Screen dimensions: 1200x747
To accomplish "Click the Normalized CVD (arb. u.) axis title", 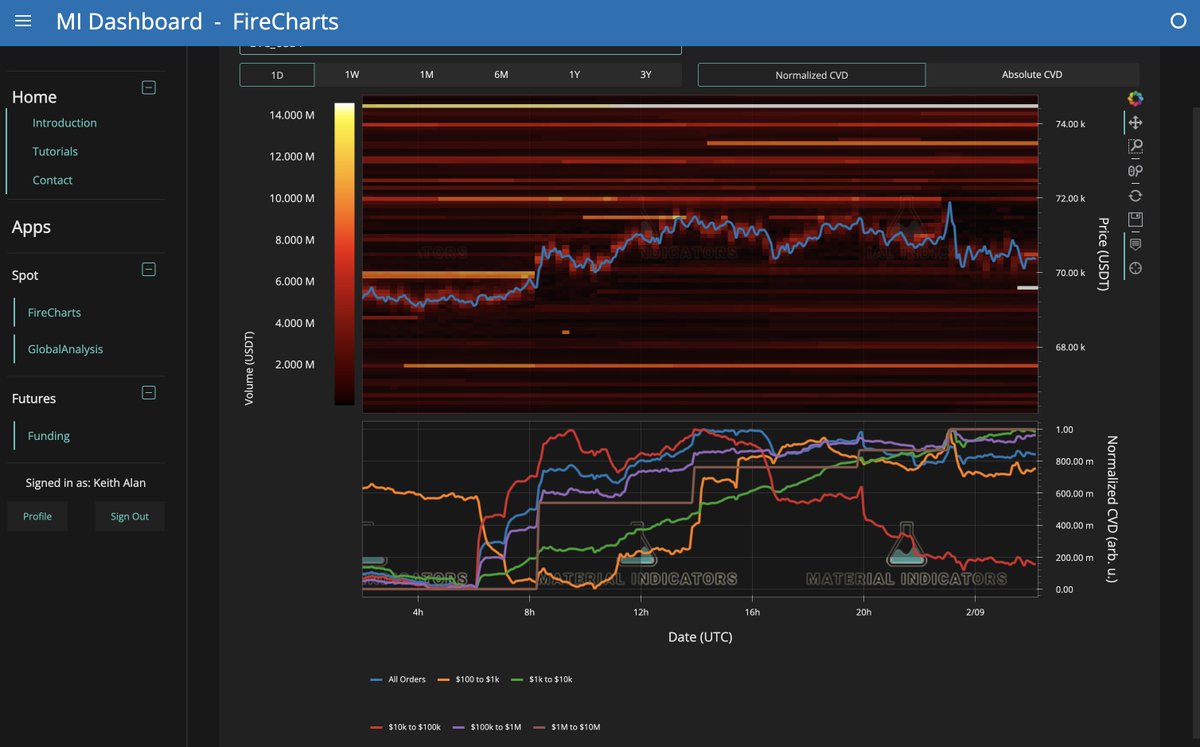I will coord(1112,509).
